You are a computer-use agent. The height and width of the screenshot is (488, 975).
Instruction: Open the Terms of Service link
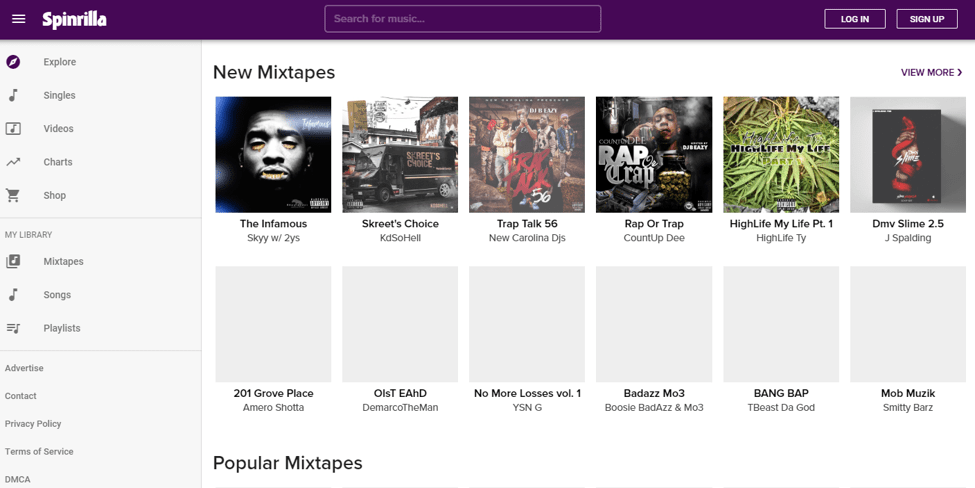(x=39, y=451)
